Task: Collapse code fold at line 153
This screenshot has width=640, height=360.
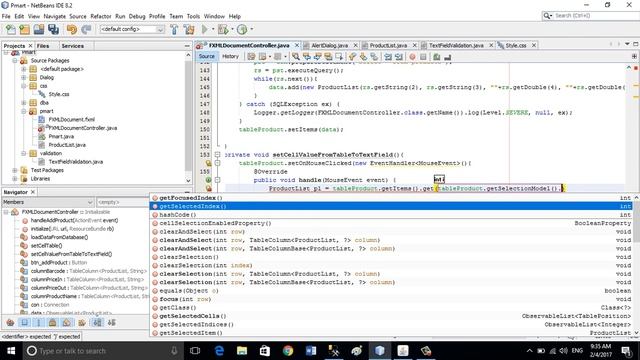Action: coord(218,155)
